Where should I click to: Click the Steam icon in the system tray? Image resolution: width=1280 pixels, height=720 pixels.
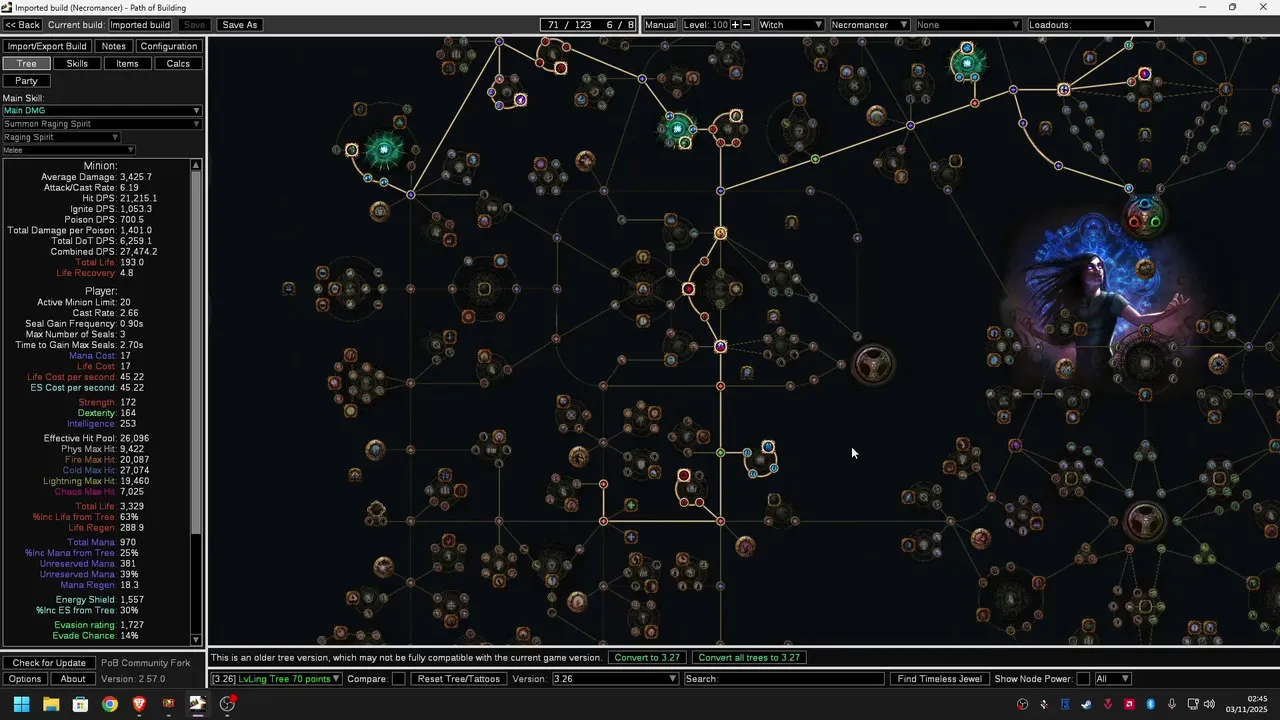click(1086, 704)
